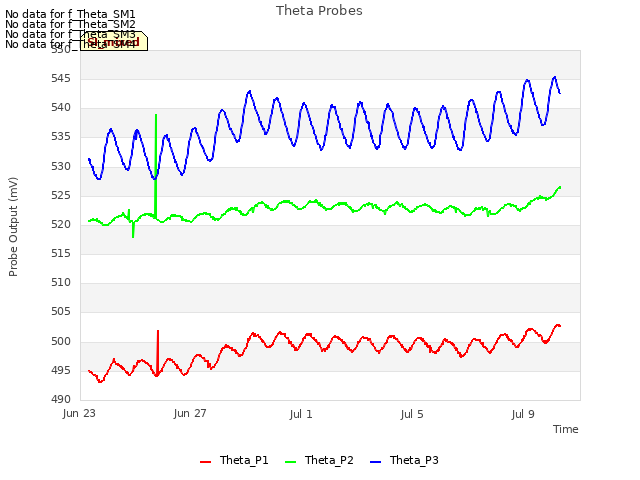Click the 'Jun 23' x-axis label

point(79,413)
